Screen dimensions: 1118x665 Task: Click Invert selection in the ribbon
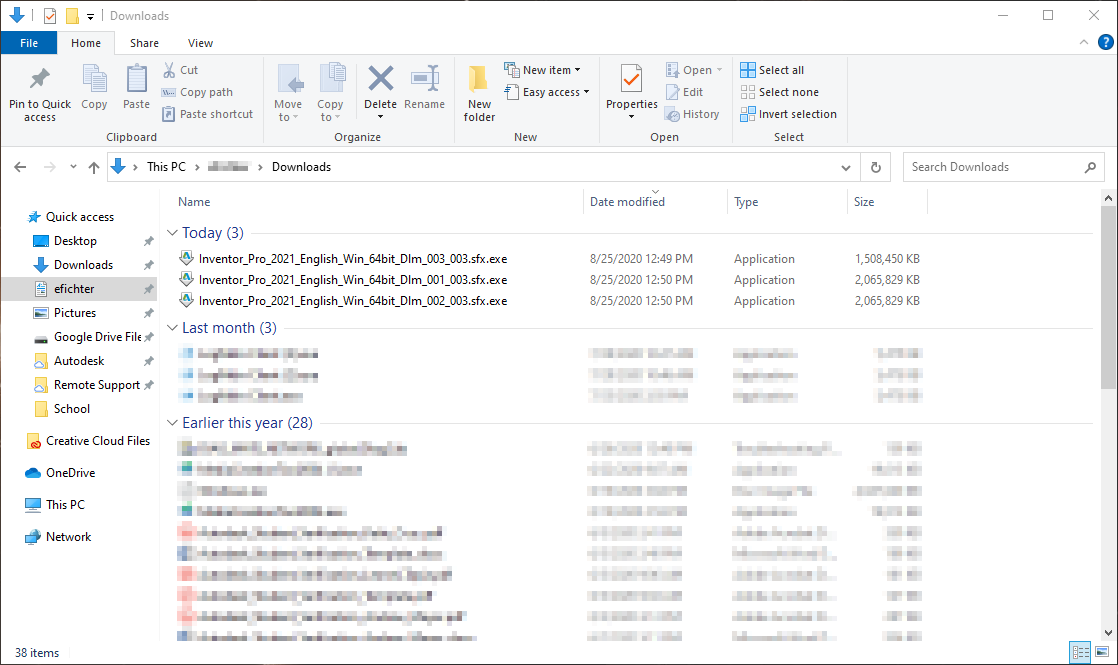click(788, 114)
